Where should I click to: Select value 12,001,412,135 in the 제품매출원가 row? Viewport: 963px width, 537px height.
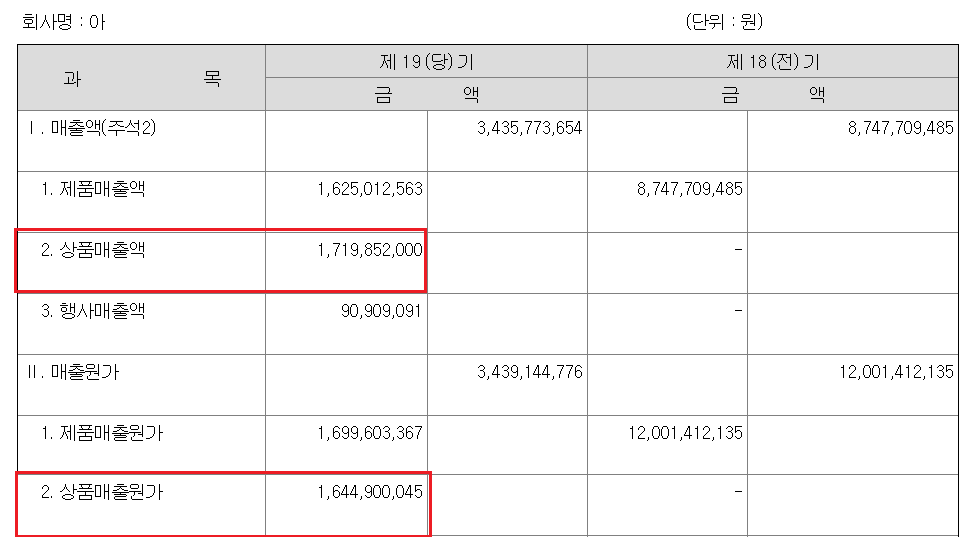click(685, 433)
